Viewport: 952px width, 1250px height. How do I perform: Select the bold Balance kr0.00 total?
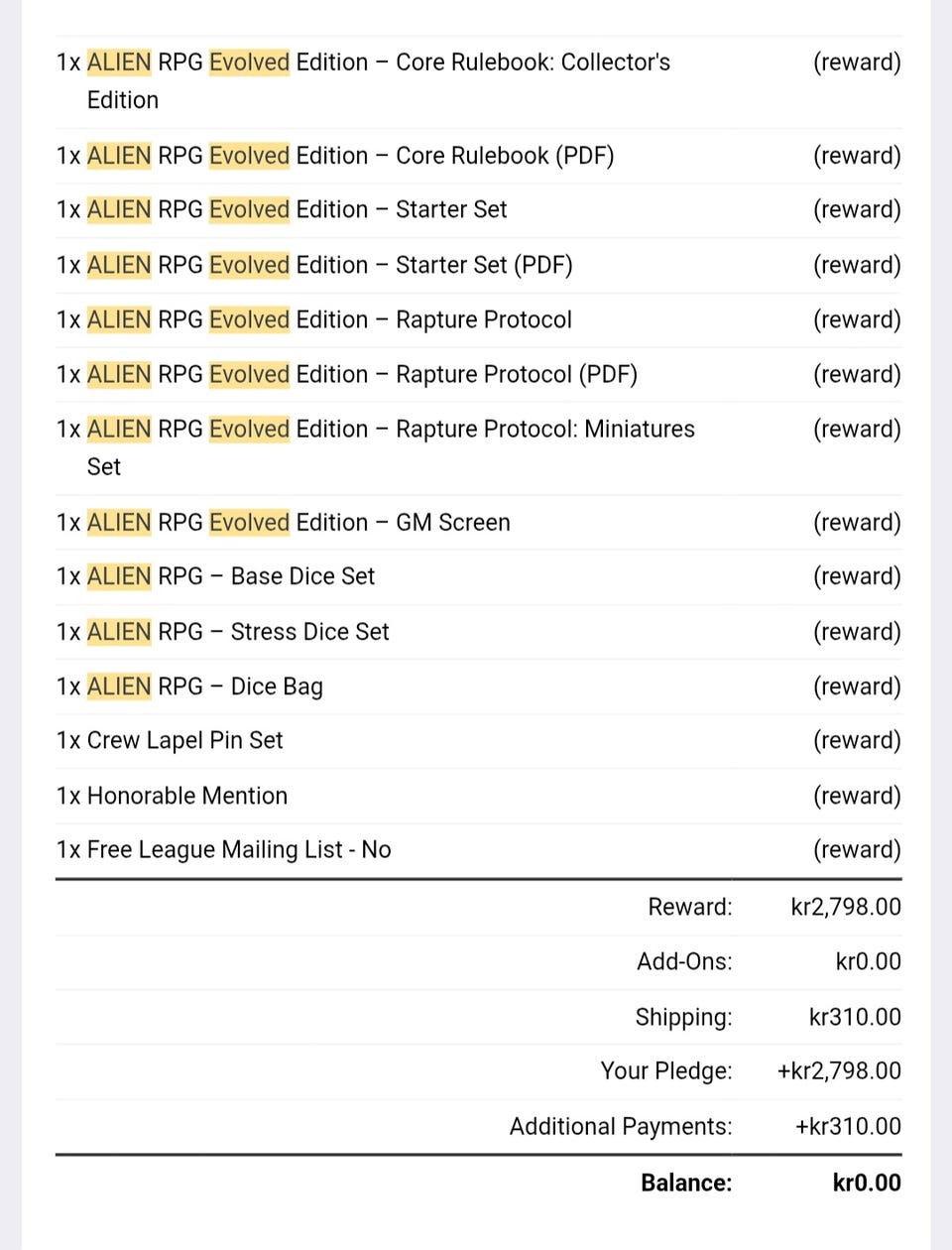click(x=867, y=1183)
